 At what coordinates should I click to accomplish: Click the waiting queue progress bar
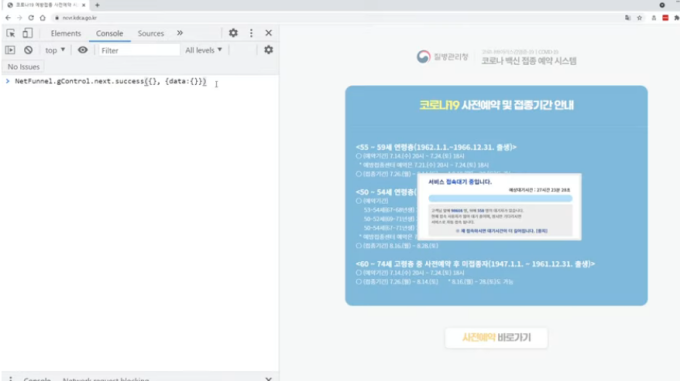pos(500,199)
